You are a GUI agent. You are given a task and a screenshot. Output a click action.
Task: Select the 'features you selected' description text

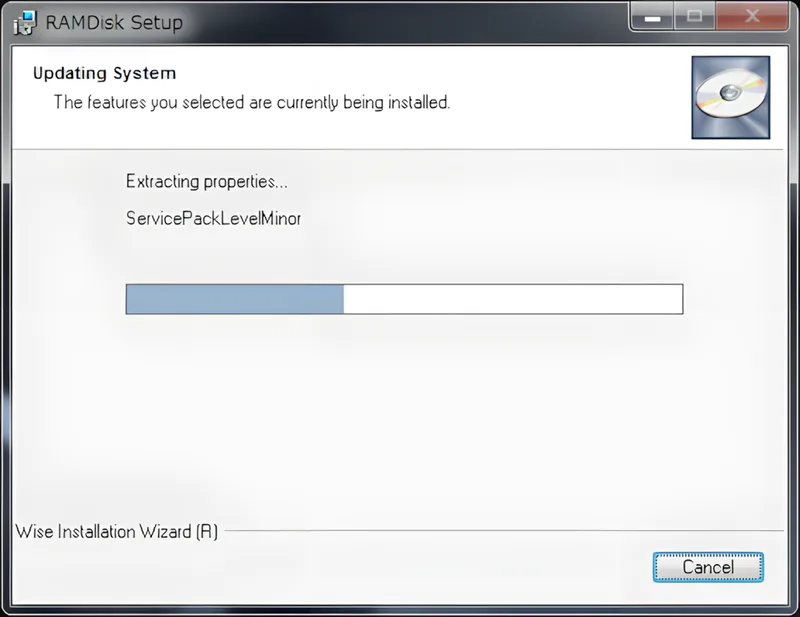point(252,102)
